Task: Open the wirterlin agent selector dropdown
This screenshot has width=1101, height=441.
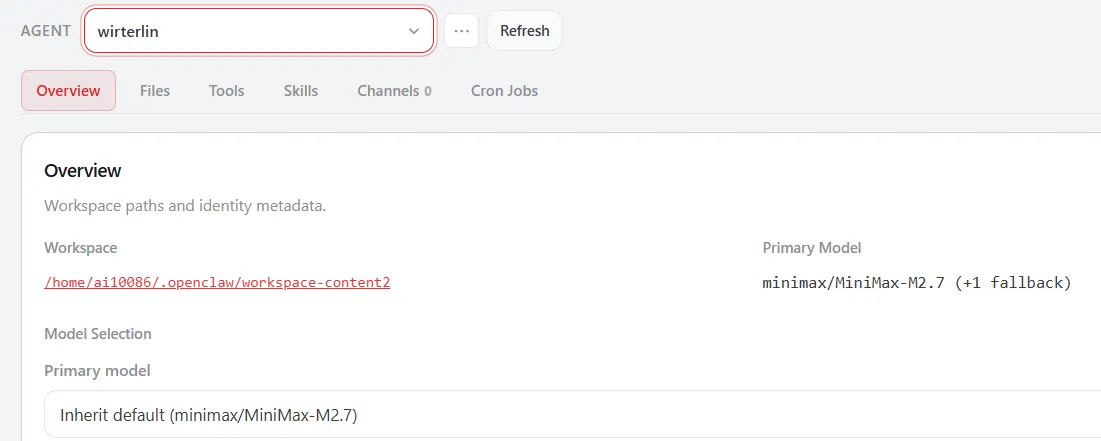Action: click(x=258, y=31)
